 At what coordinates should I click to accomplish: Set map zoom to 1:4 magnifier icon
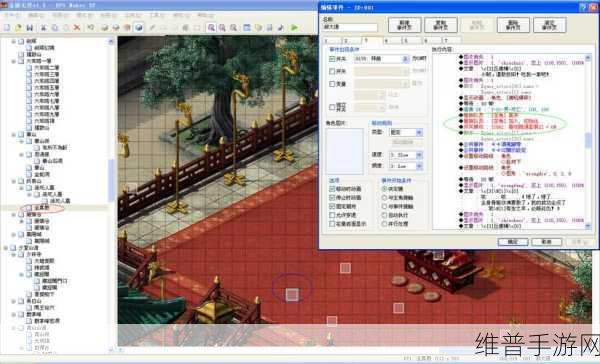233,28
